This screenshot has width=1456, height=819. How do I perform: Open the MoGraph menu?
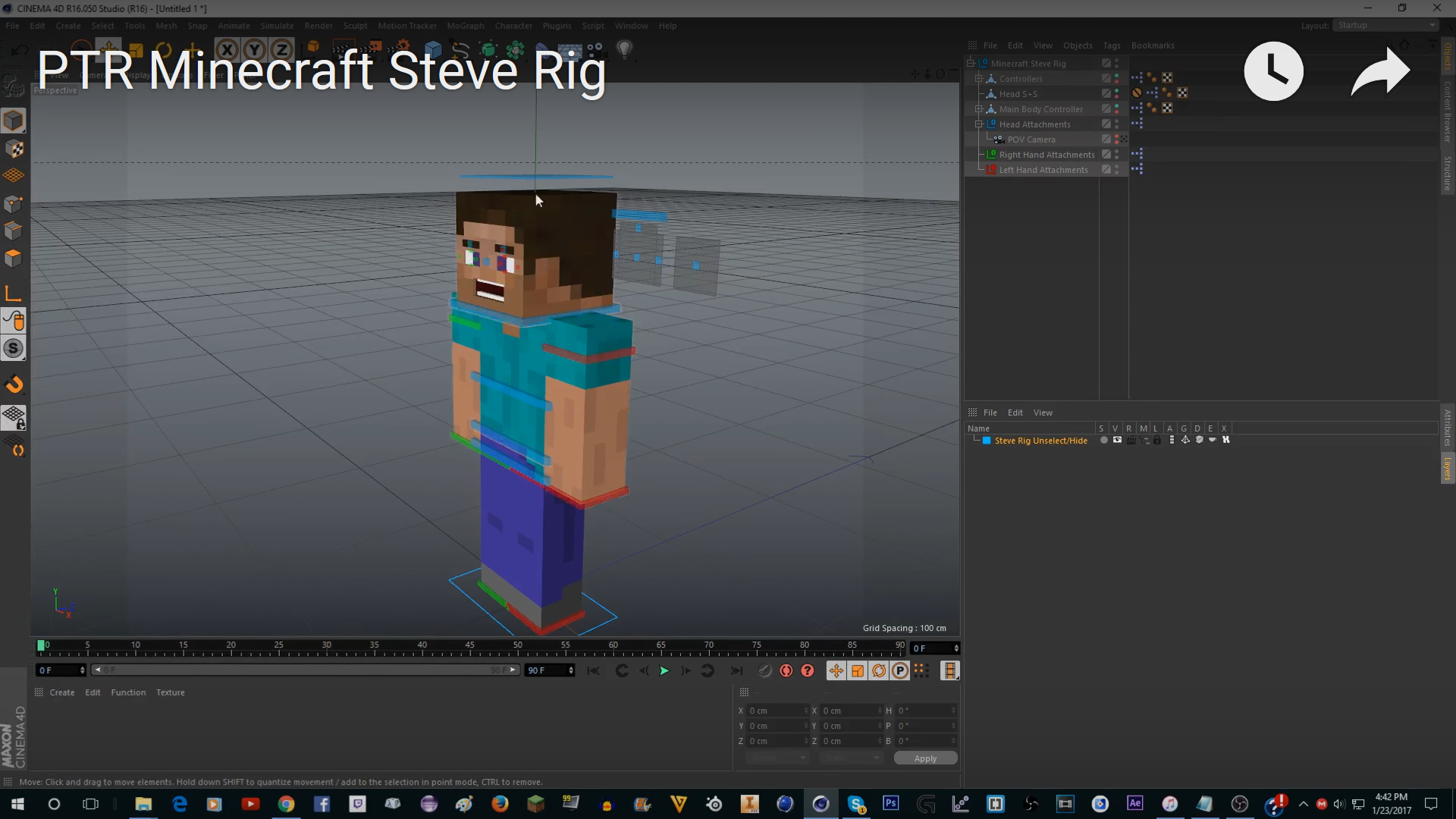[x=465, y=26]
